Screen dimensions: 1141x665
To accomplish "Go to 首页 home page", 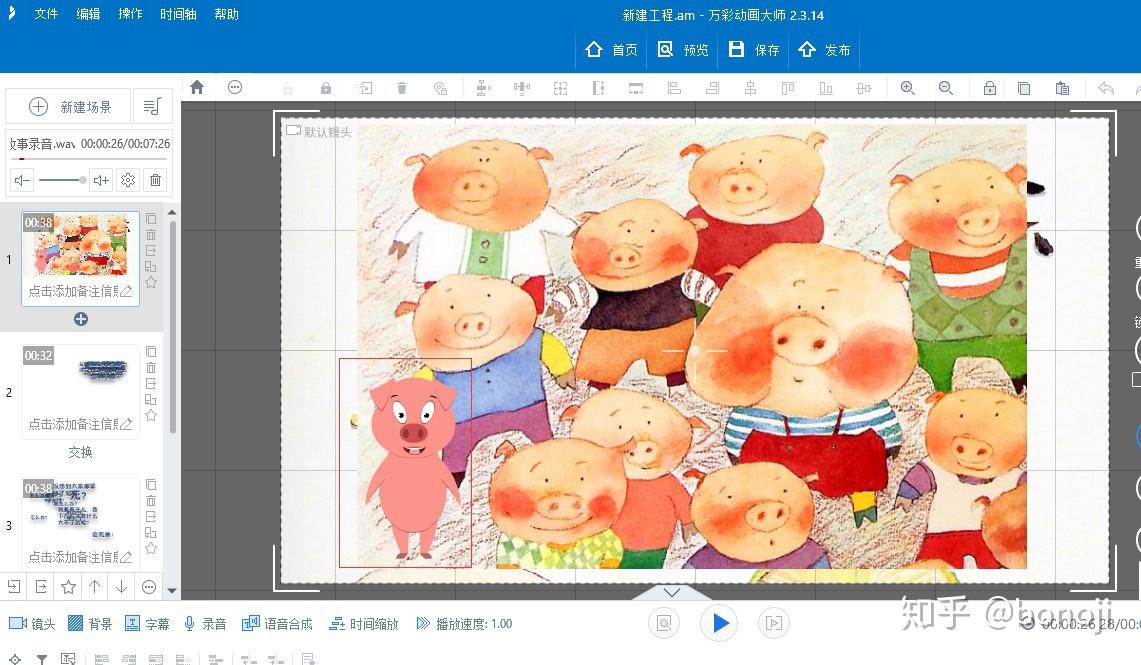I will (611, 49).
